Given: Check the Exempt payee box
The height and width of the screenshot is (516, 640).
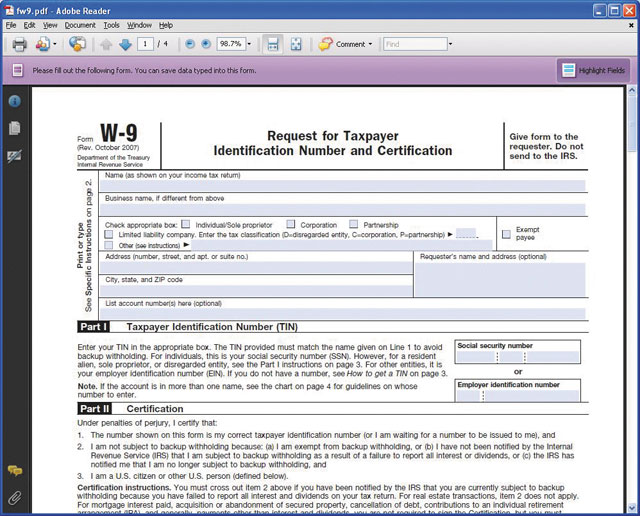Looking at the screenshot, I should 506,234.
